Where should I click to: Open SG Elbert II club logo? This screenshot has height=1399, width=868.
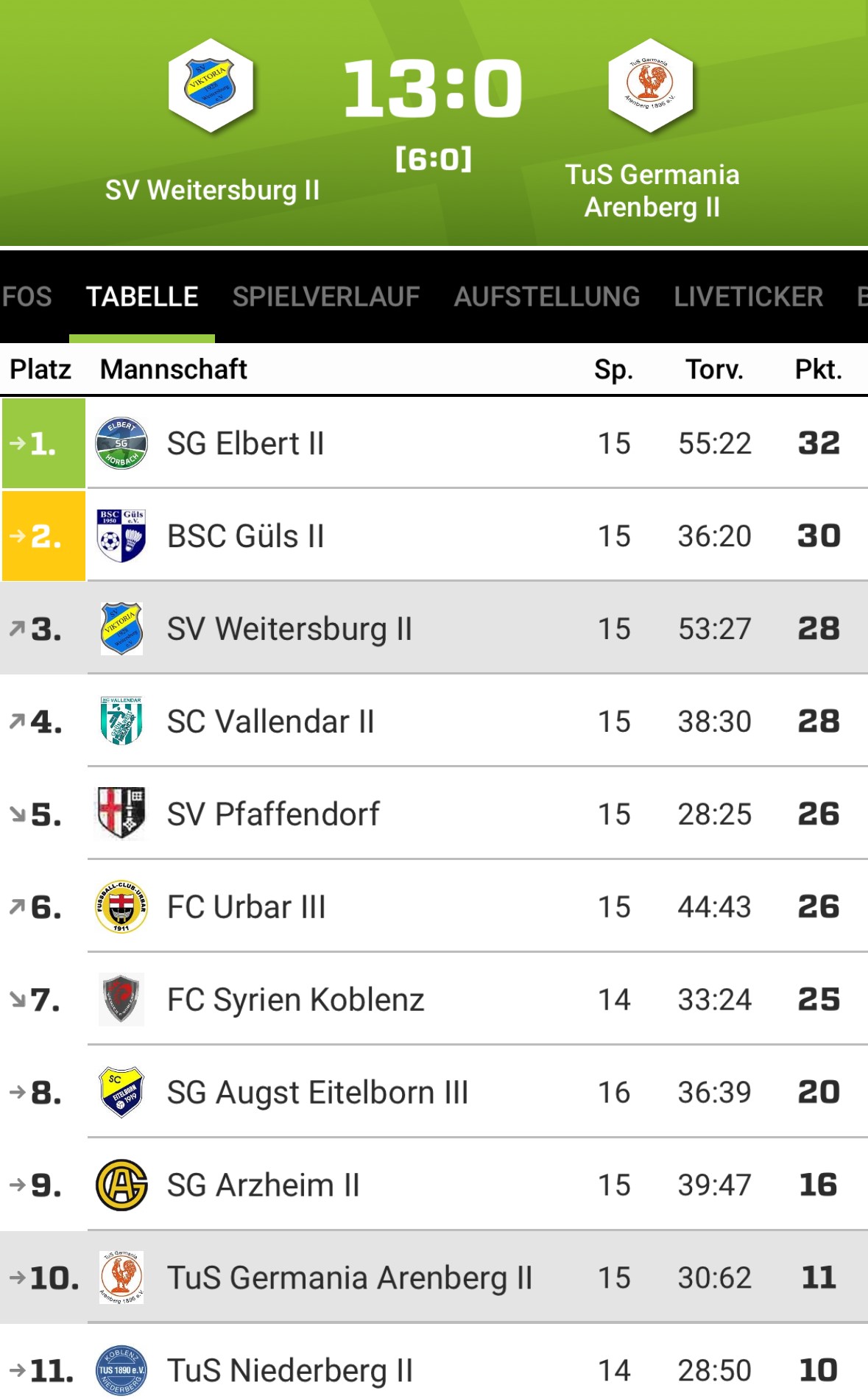click(x=121, y=443)
